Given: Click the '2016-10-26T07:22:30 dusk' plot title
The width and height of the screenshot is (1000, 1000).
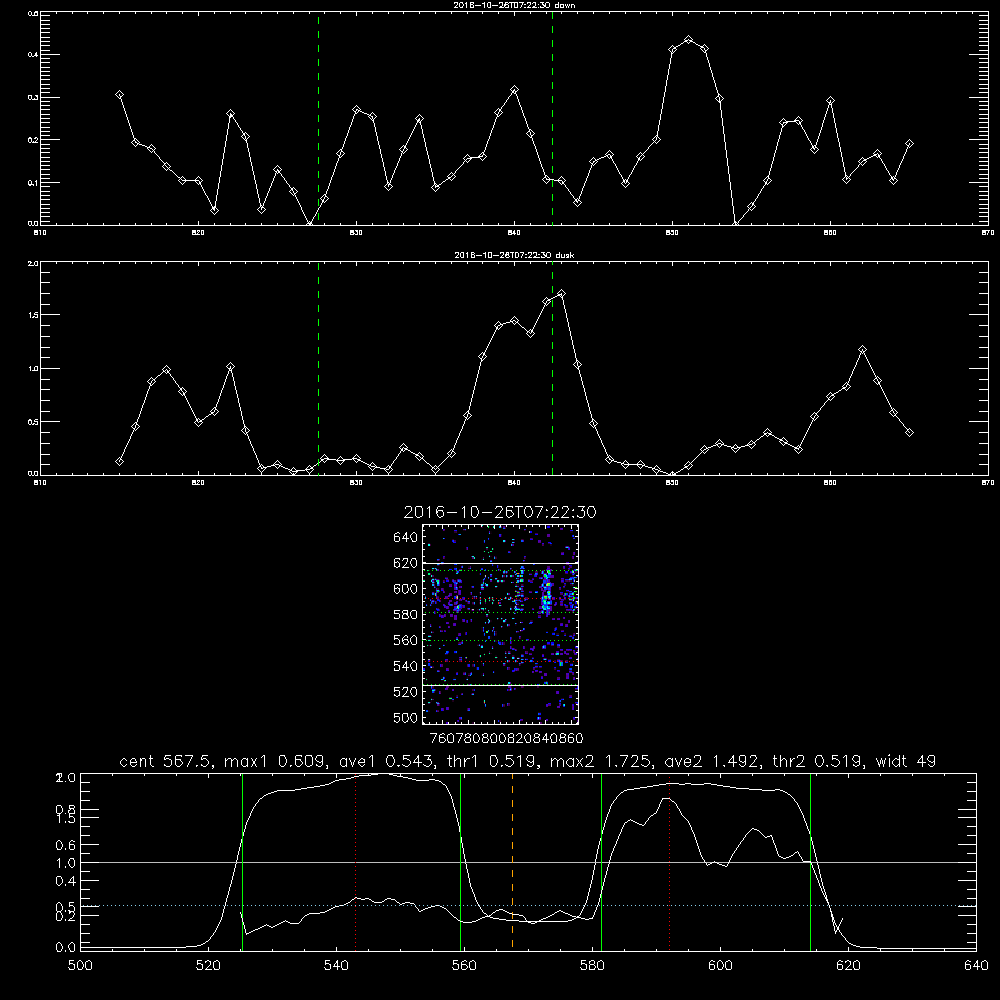Looking at the screenshot, I should click(x=514, y=255).
